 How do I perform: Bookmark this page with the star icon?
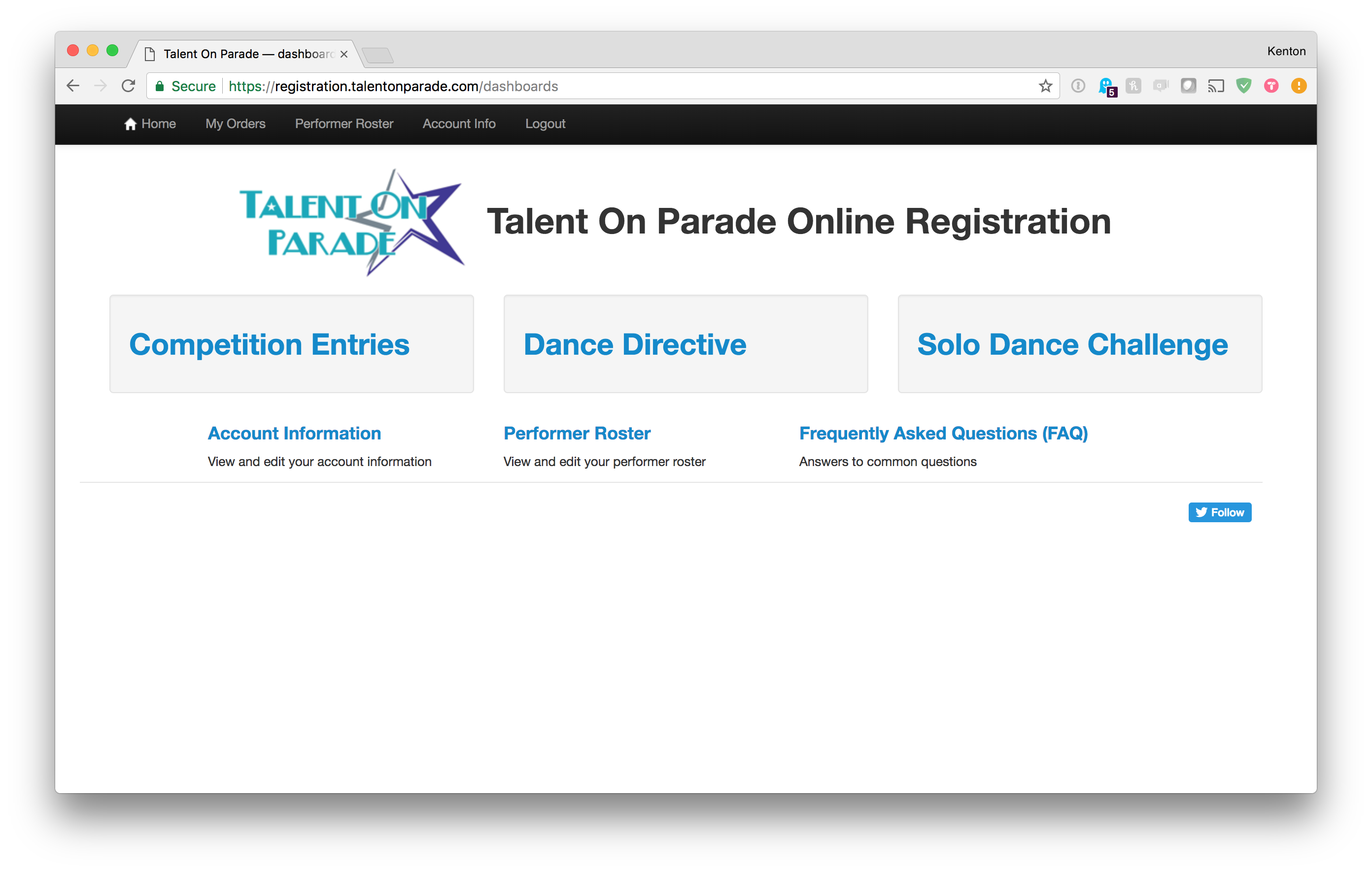tap(1045, 86)
